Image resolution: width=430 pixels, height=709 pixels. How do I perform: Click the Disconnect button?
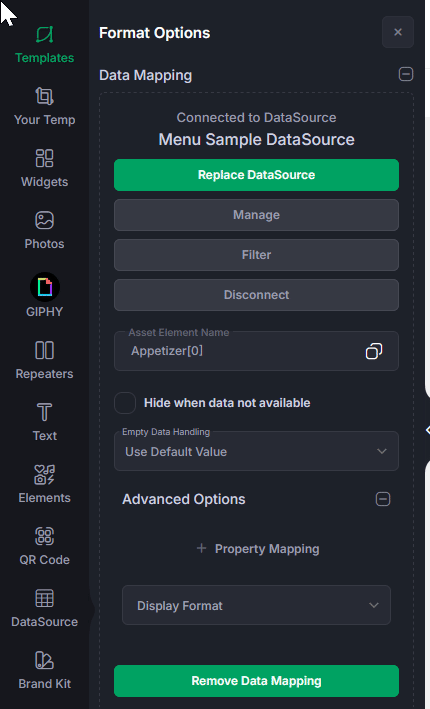coord(256,295)
